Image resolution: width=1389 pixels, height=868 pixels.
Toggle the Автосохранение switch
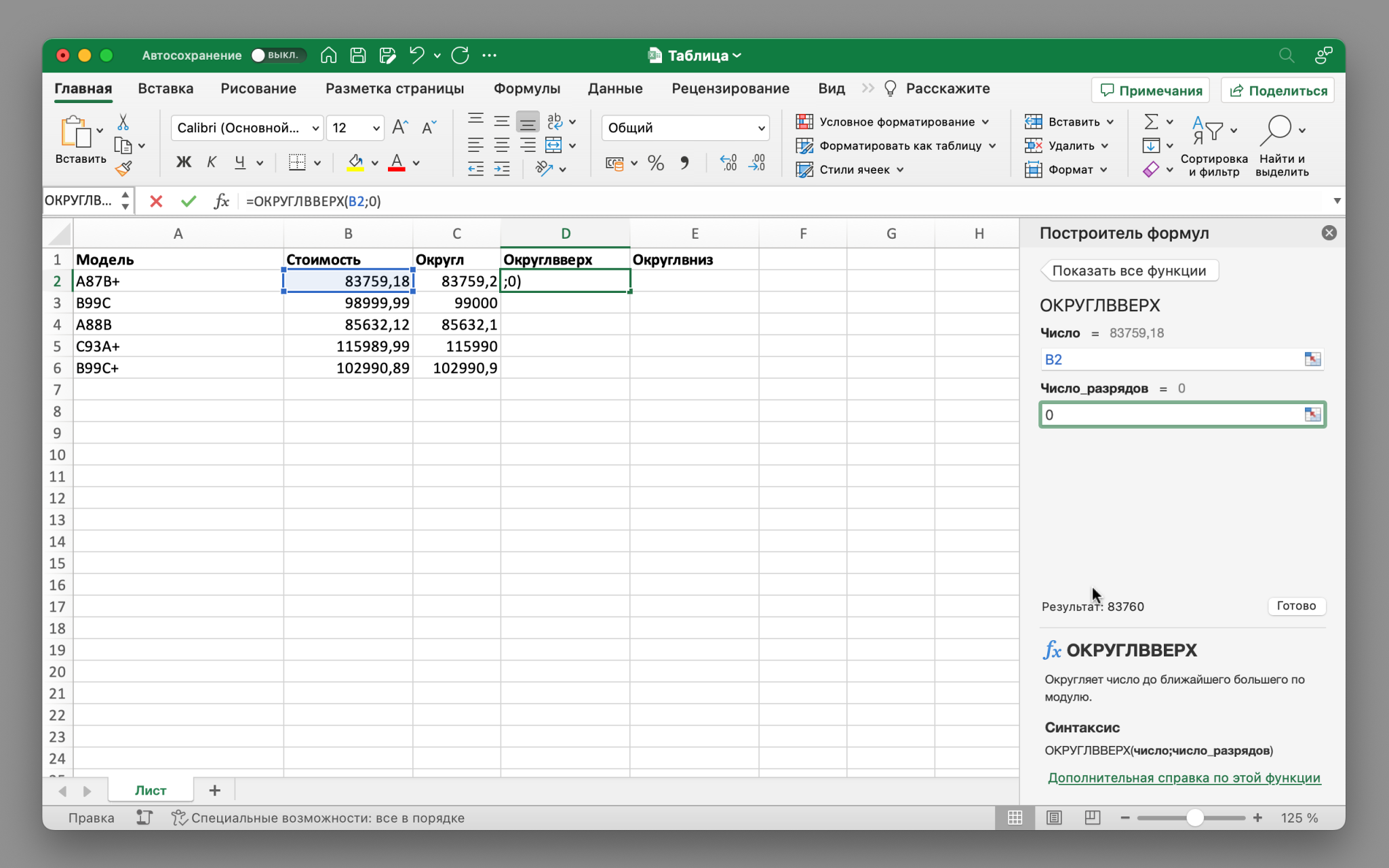coord(278,56)
